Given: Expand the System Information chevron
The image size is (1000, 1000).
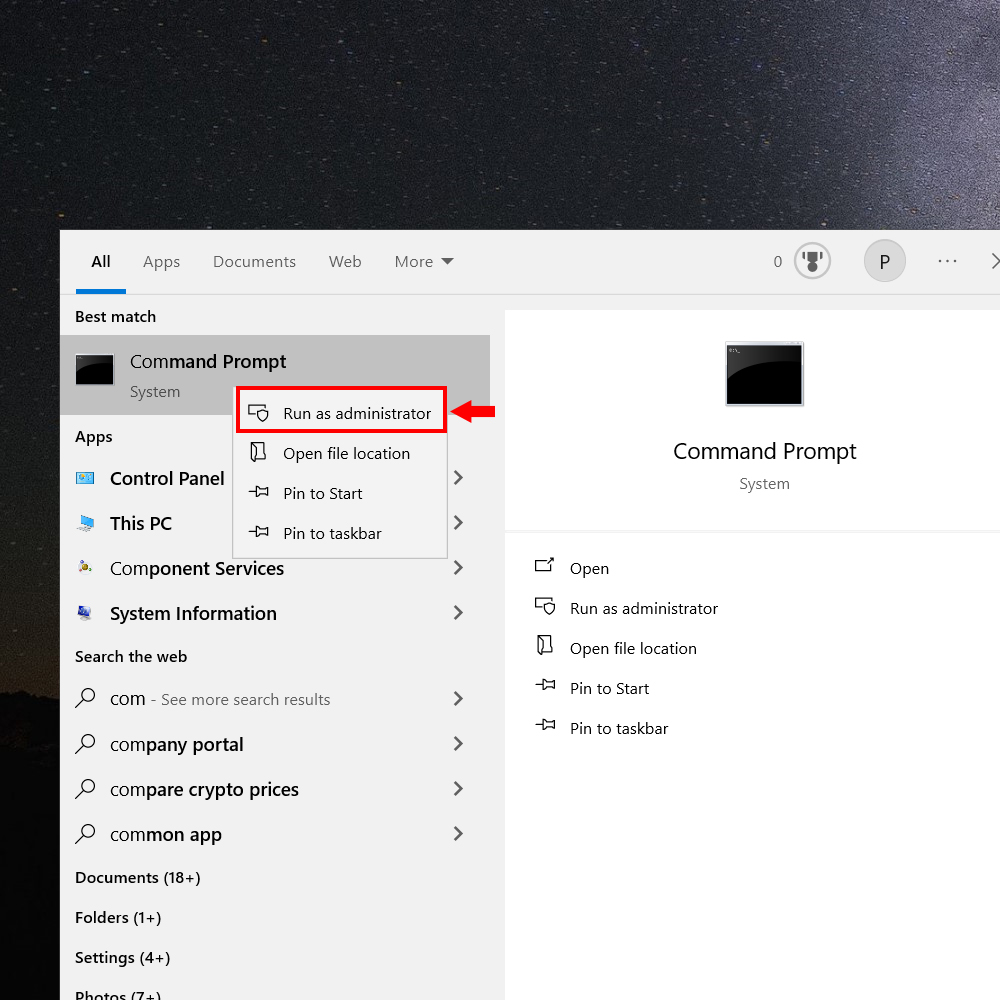Looking at the screenshot, I should [x=458, y=613].
